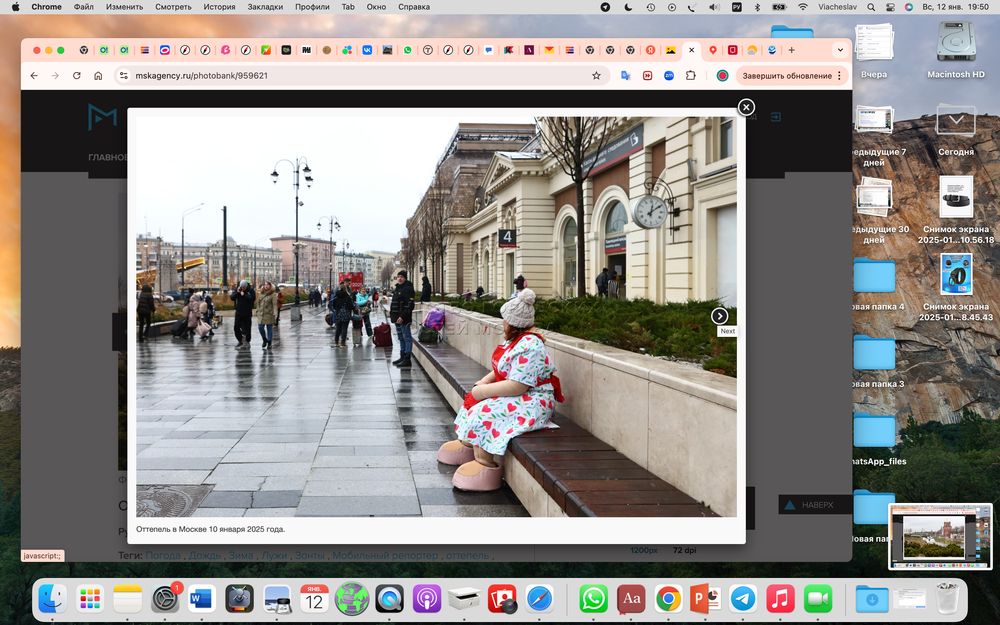Open the Chrome Extensions puzzle icon
The height and width of the screenshot is (625, 1000).
point(690,75)
